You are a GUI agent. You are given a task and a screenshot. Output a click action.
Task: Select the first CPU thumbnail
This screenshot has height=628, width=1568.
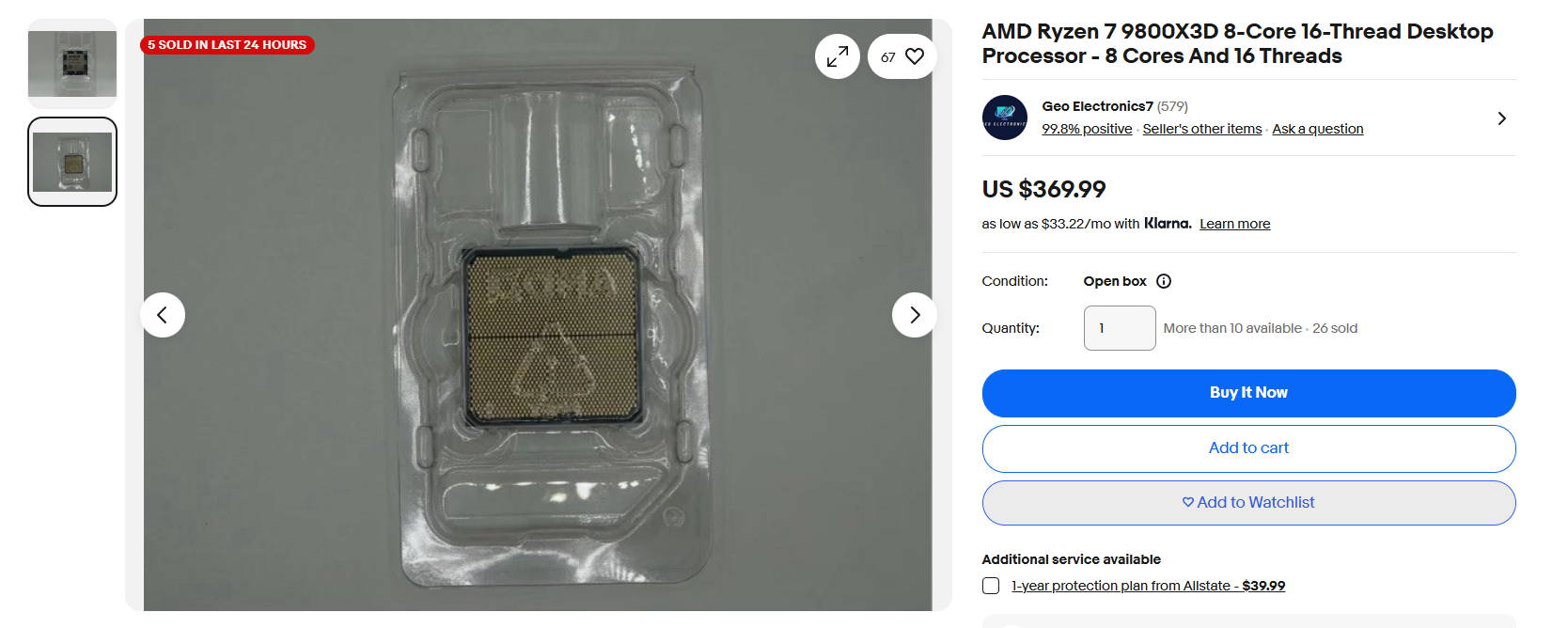click(x=72, y=64)
